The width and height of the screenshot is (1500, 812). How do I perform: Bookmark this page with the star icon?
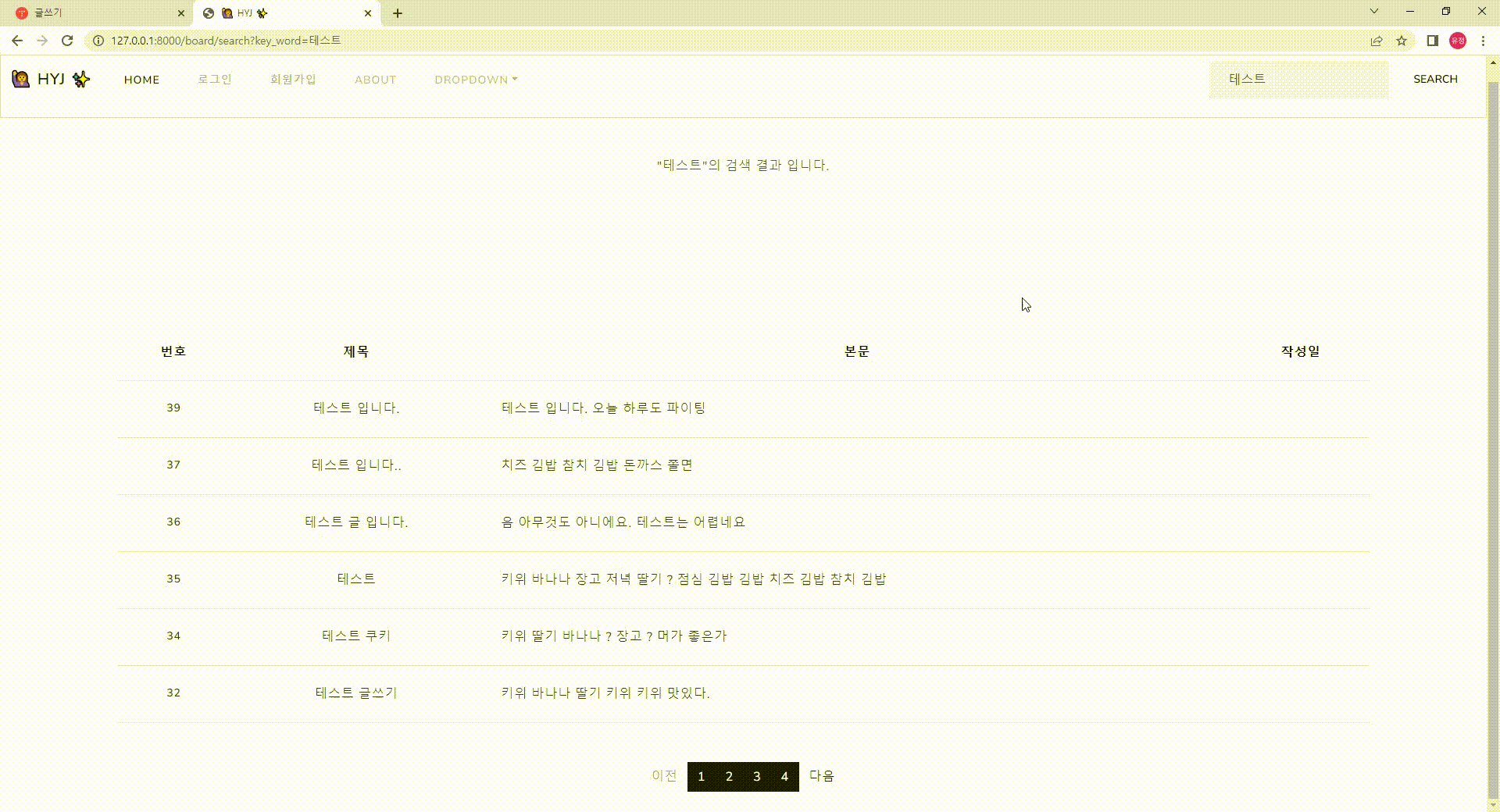(1402, 41)
